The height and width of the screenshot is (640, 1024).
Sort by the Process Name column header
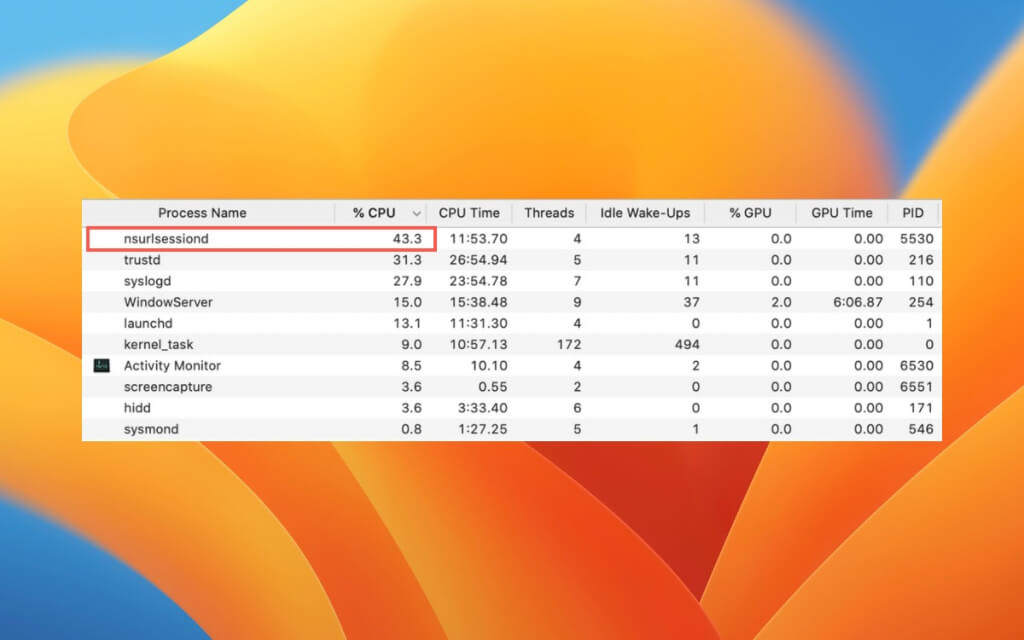tap(202, 213)
